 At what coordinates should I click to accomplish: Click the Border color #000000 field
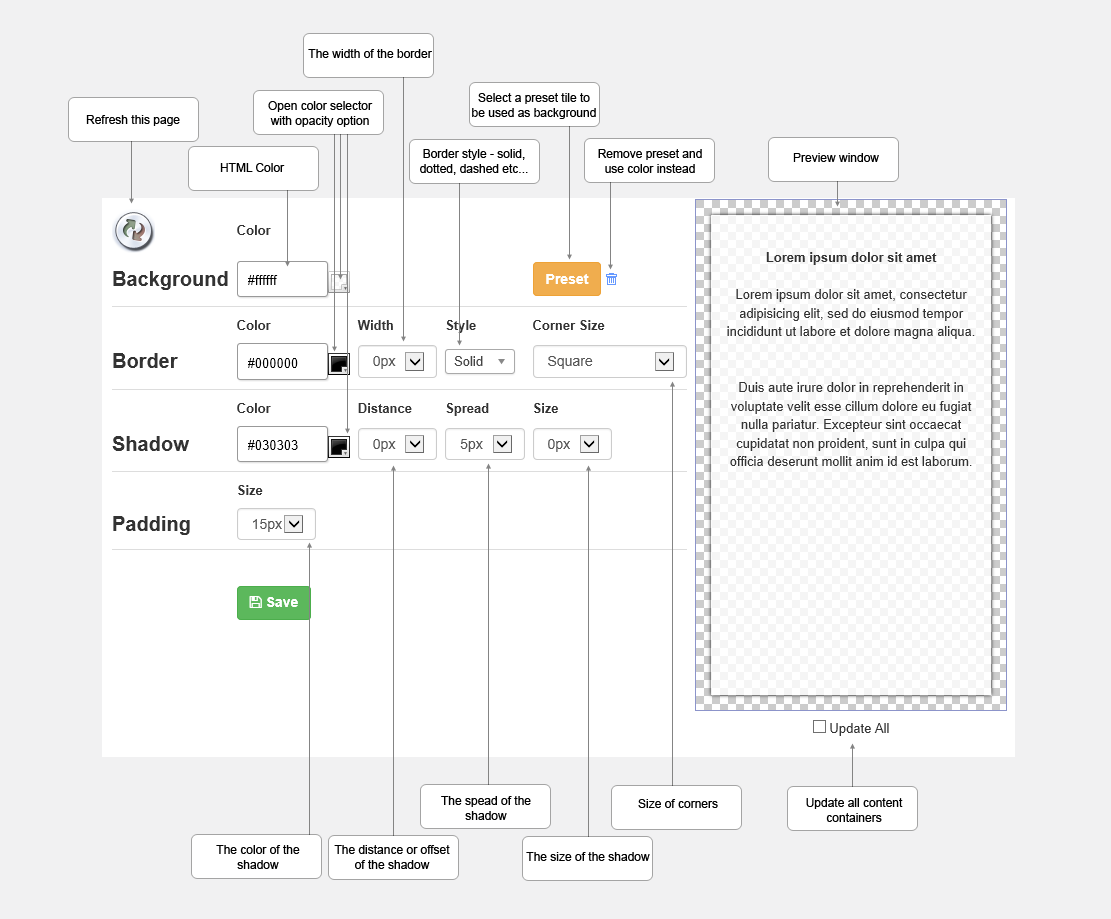[x=282, y=362]
